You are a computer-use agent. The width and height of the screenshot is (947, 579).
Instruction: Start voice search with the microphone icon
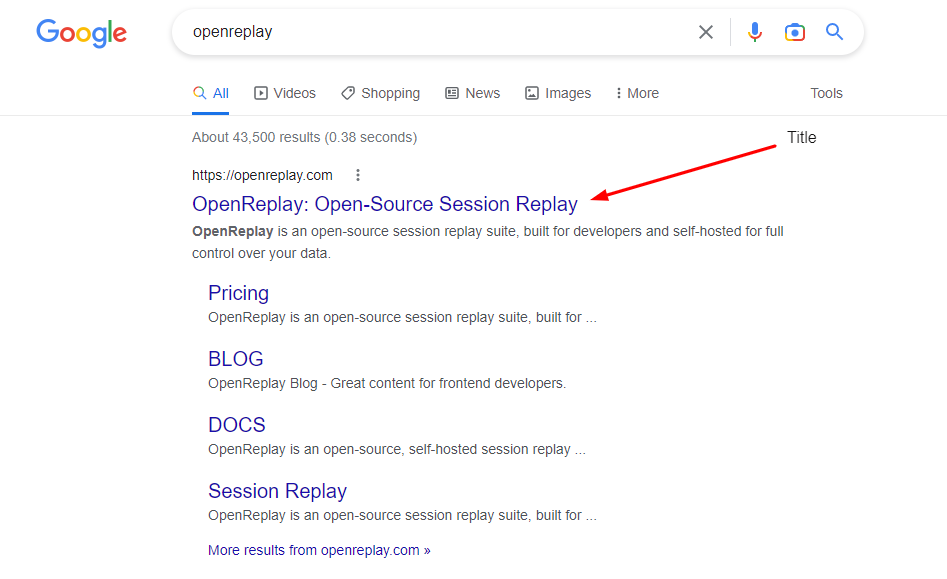coord(754,32)
